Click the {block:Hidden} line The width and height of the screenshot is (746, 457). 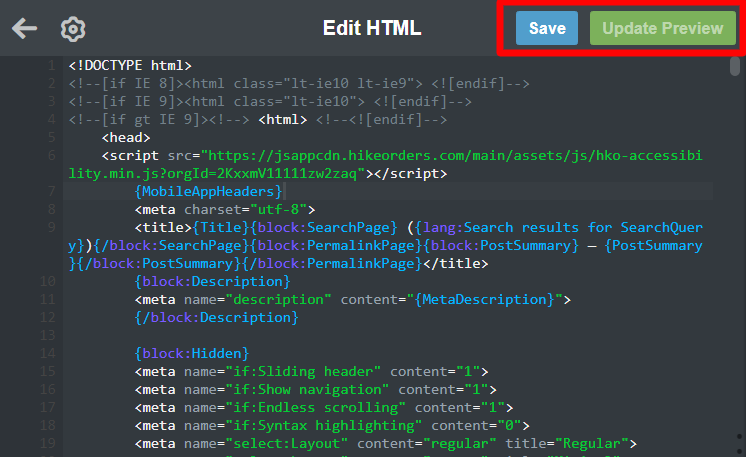pos(192,353)
